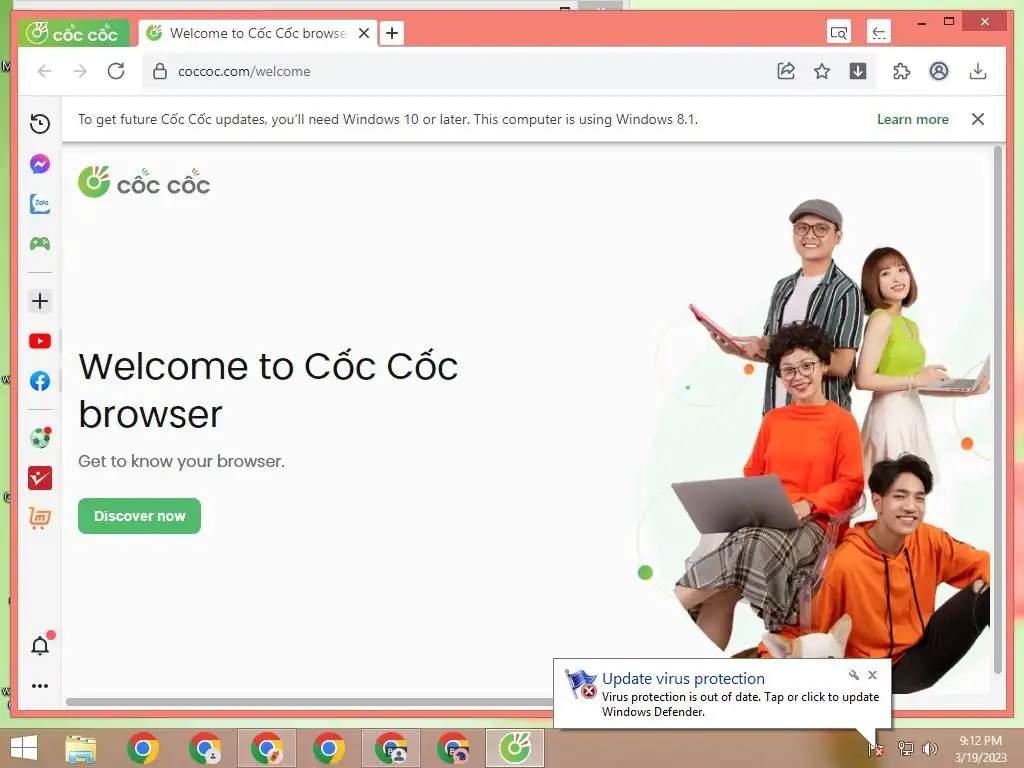Open File Explorer from the taskbar
The height and width of the screenshot is (768, 1024).
click(x=81, y=748)
